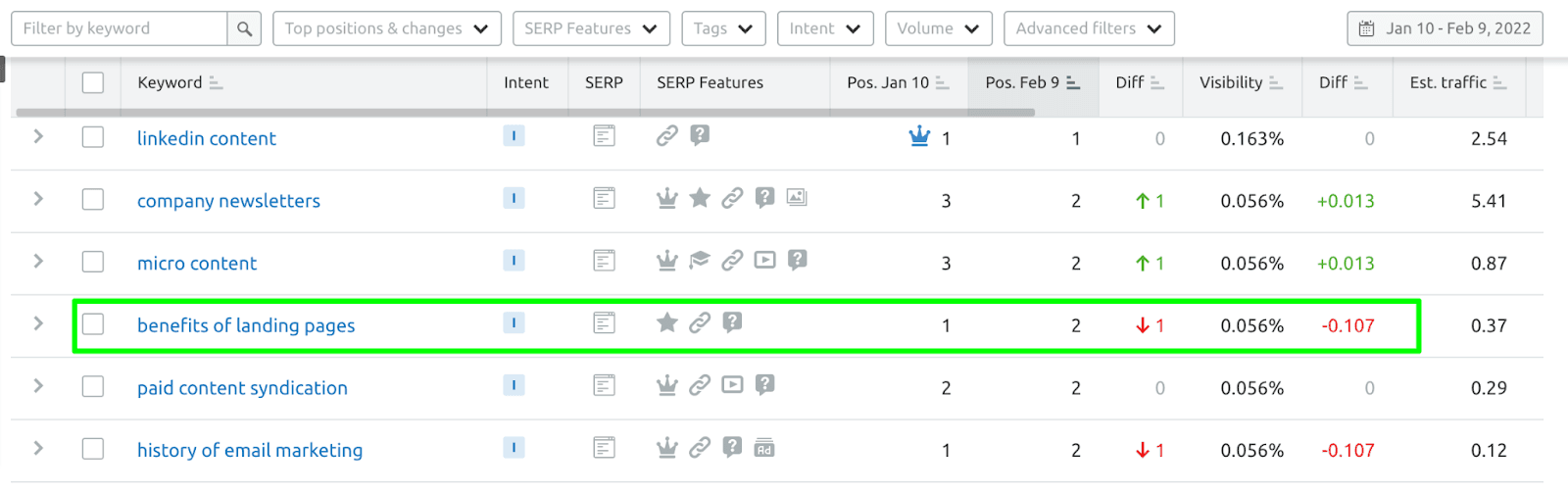Expand the company newsletters row details
This screenshot has width=1568, height=492.
(38, 199)
